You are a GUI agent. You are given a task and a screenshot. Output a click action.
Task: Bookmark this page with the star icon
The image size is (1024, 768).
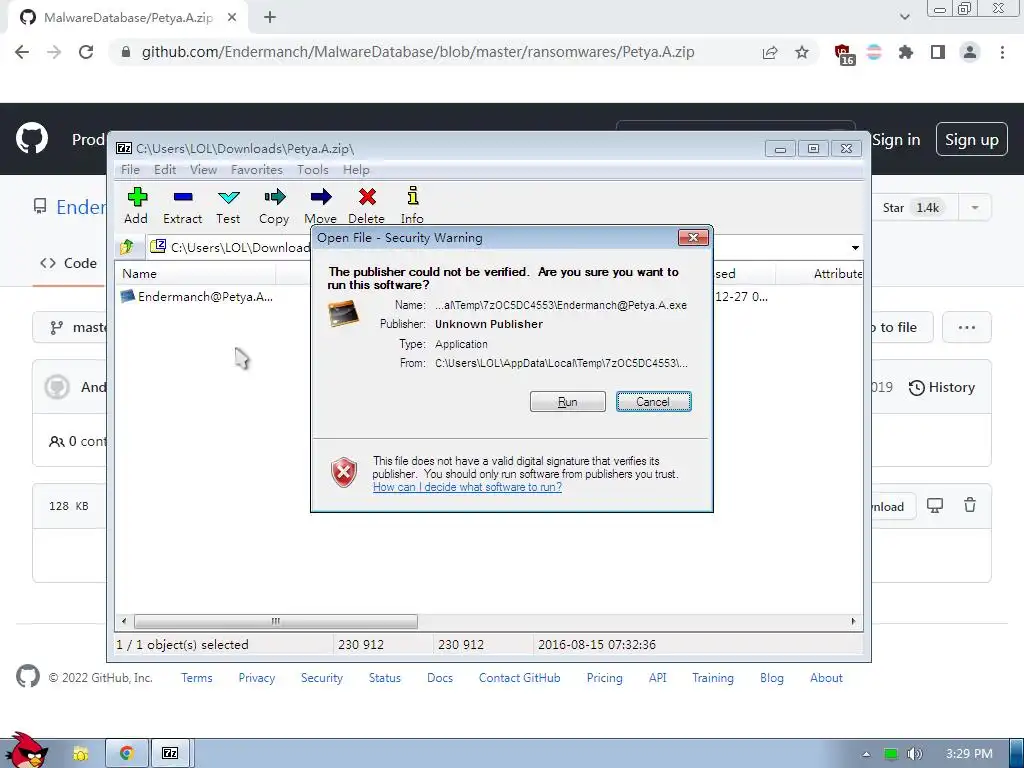click(802, 52)
